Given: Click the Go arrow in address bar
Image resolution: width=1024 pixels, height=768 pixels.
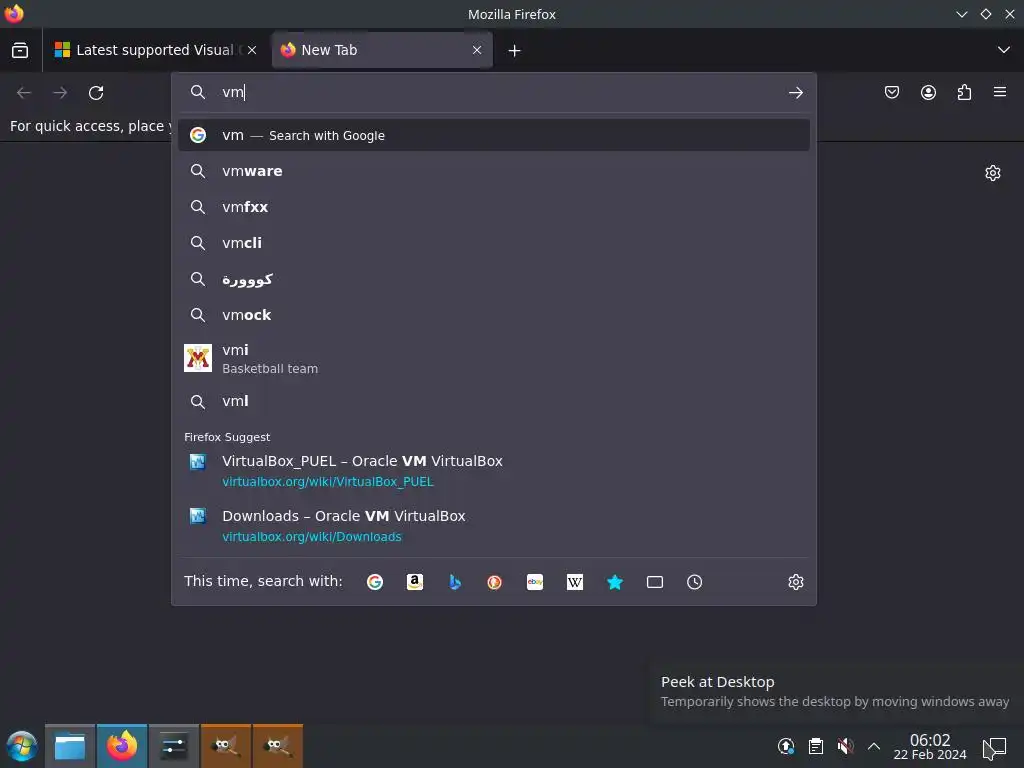Looking at the screenshot, I should tap(795, 93).
